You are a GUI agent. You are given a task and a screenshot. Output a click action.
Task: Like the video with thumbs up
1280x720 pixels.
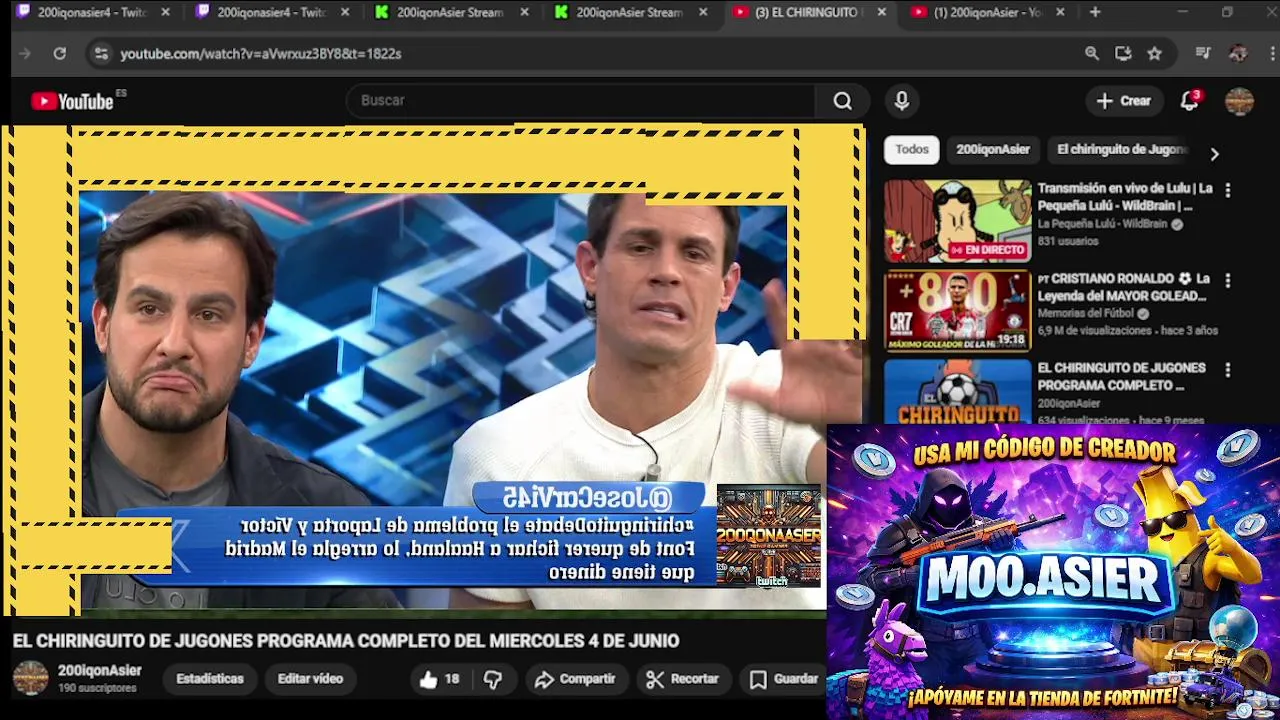coord(439,679)
